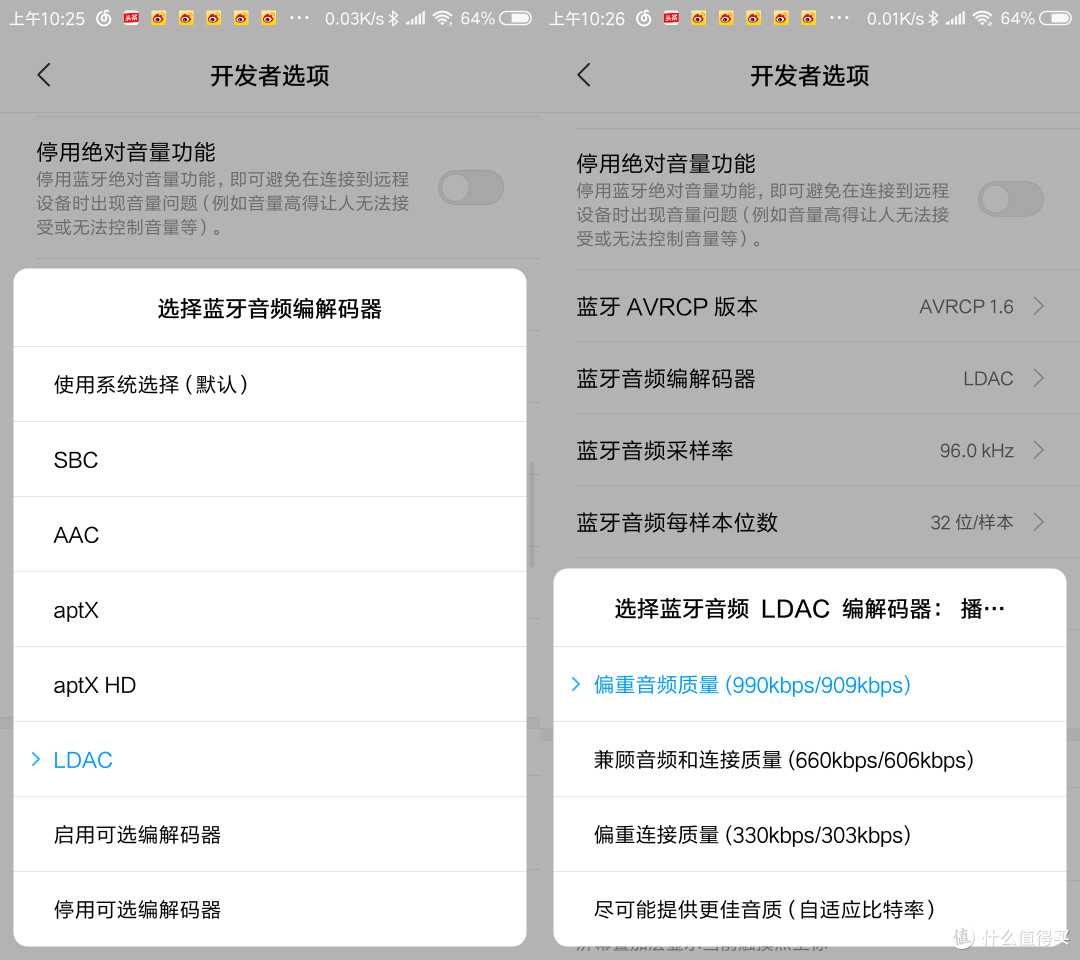Tap left status bar Wi-Fi icon
The image size is (1080, 960).
point(442,18)
